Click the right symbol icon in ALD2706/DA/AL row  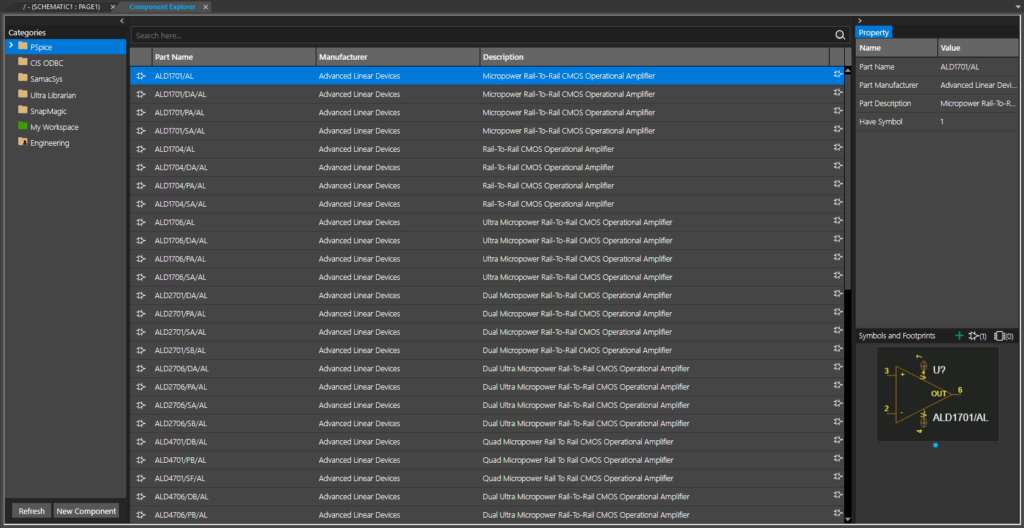[838, 367]
